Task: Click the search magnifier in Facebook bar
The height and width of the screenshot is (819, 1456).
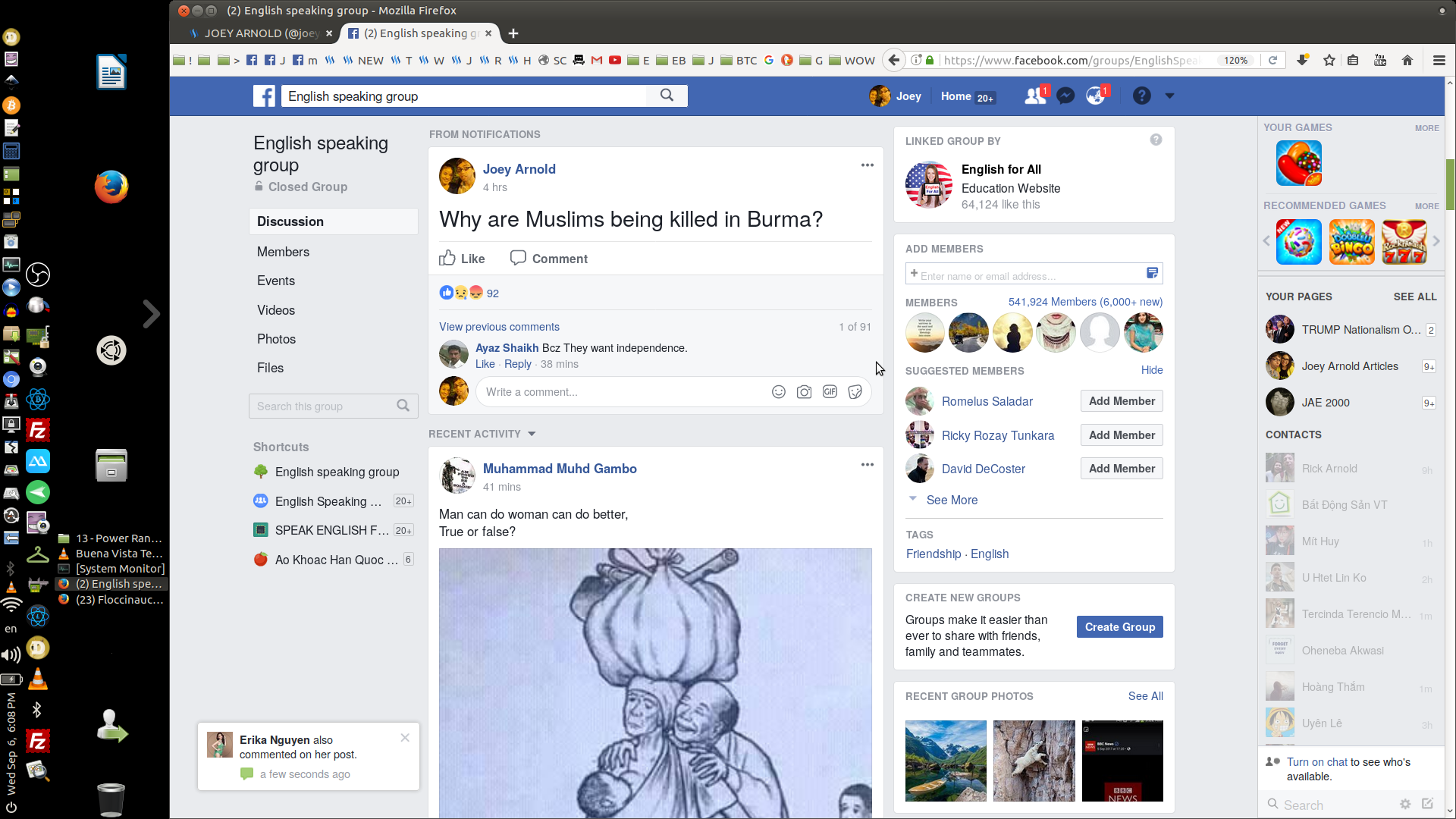Action: point(667,96)
